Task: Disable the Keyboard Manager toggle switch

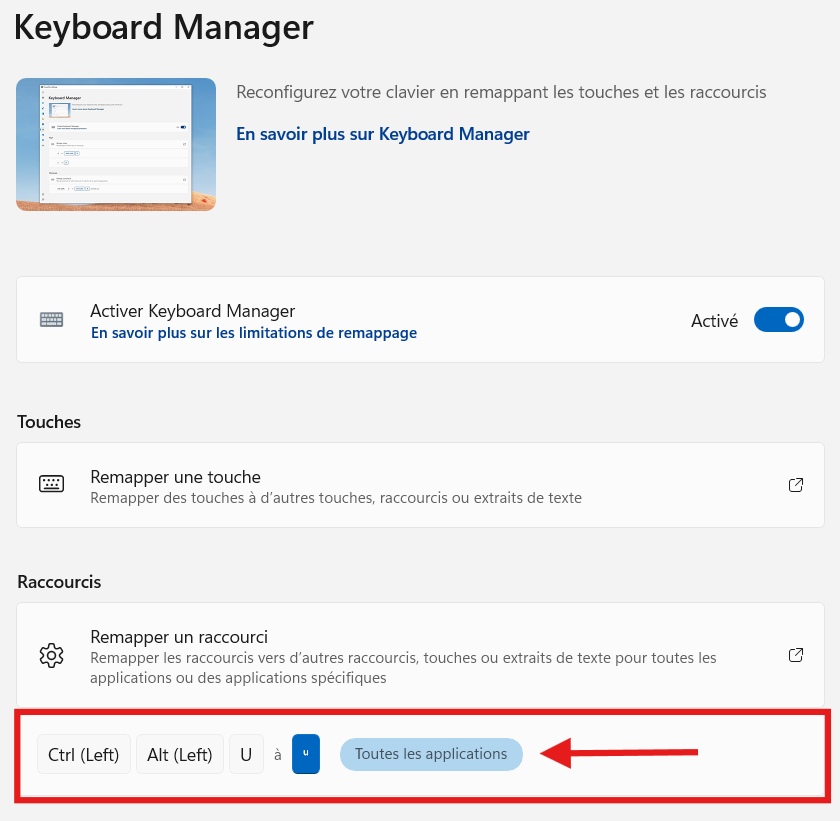Action: pyautogui.click(x=778, y=320)
